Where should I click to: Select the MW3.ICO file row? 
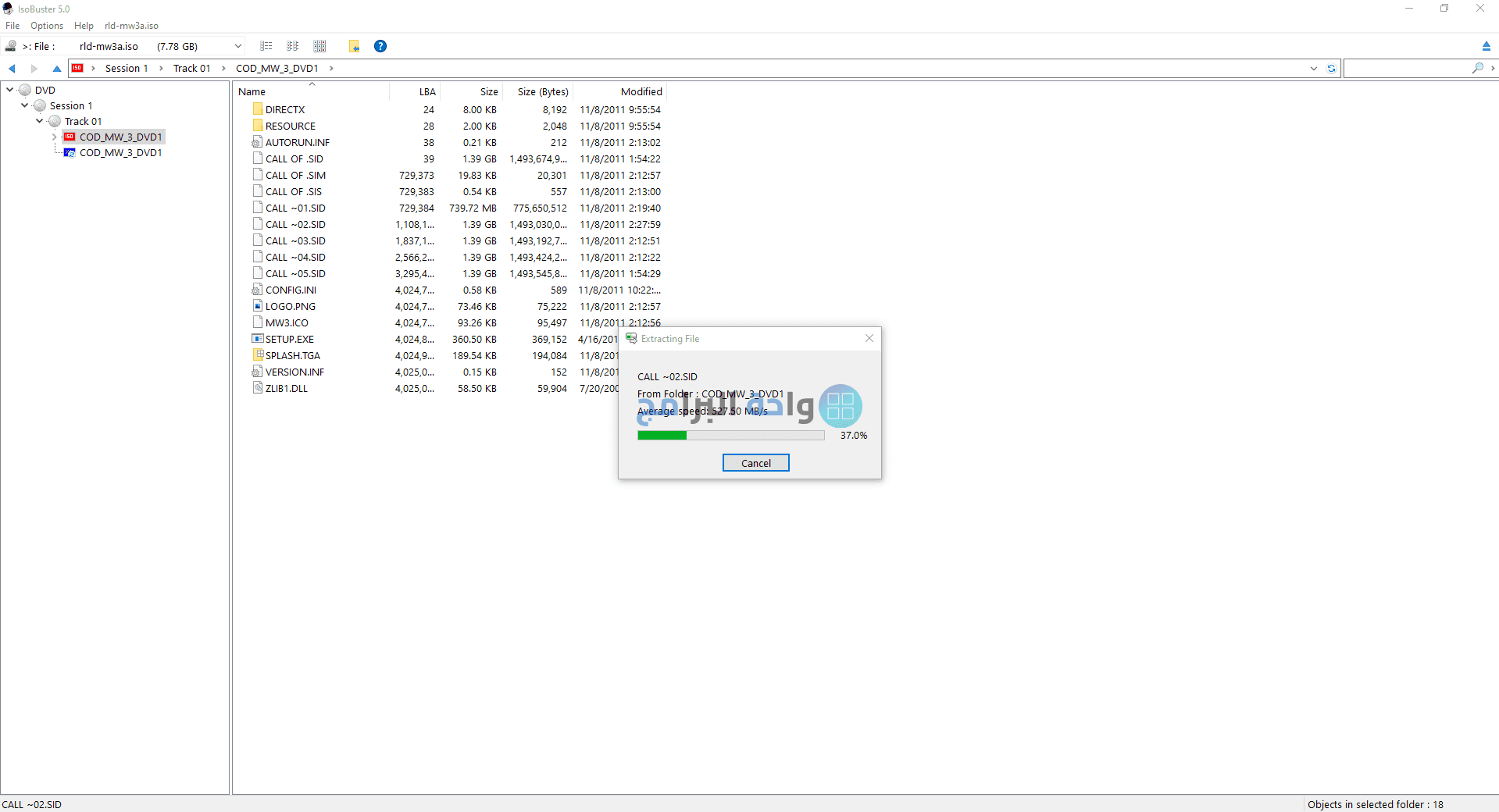[x=448, y=323]
